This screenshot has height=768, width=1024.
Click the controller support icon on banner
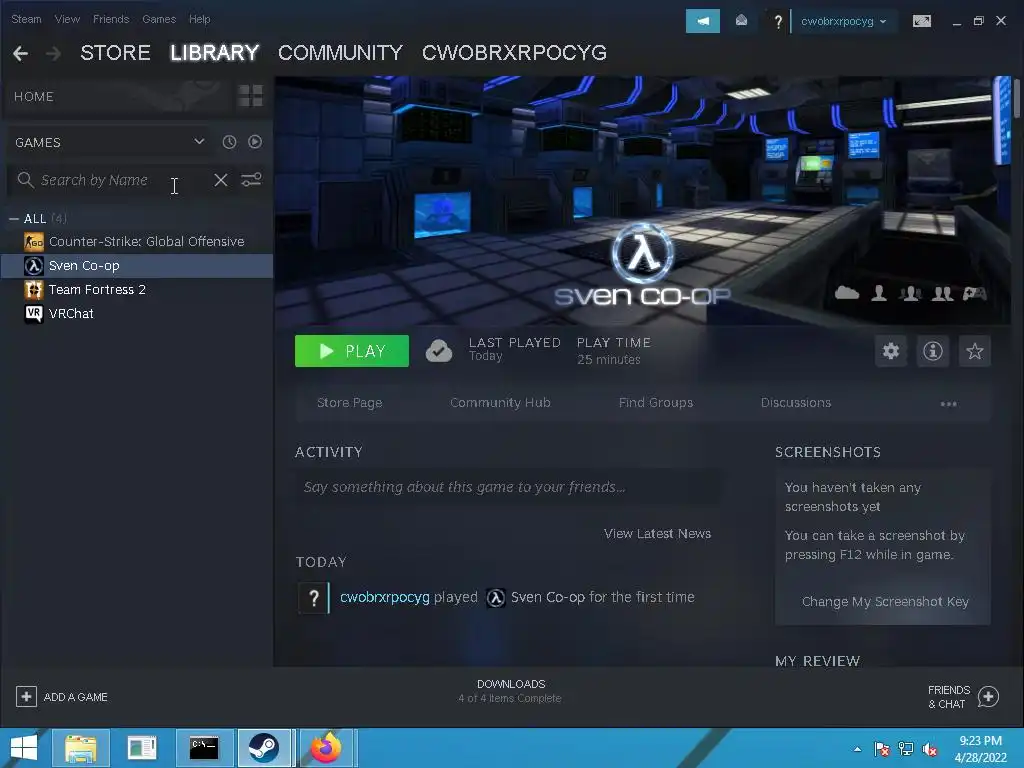tap(974, 293)
